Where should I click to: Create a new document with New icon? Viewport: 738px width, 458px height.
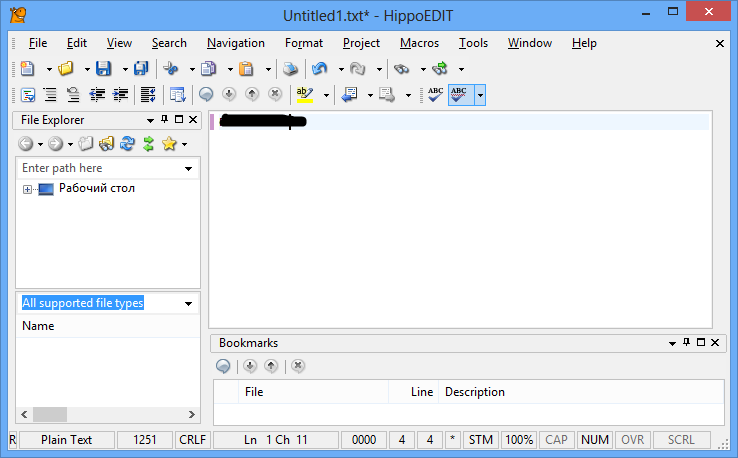pos(28,69)
